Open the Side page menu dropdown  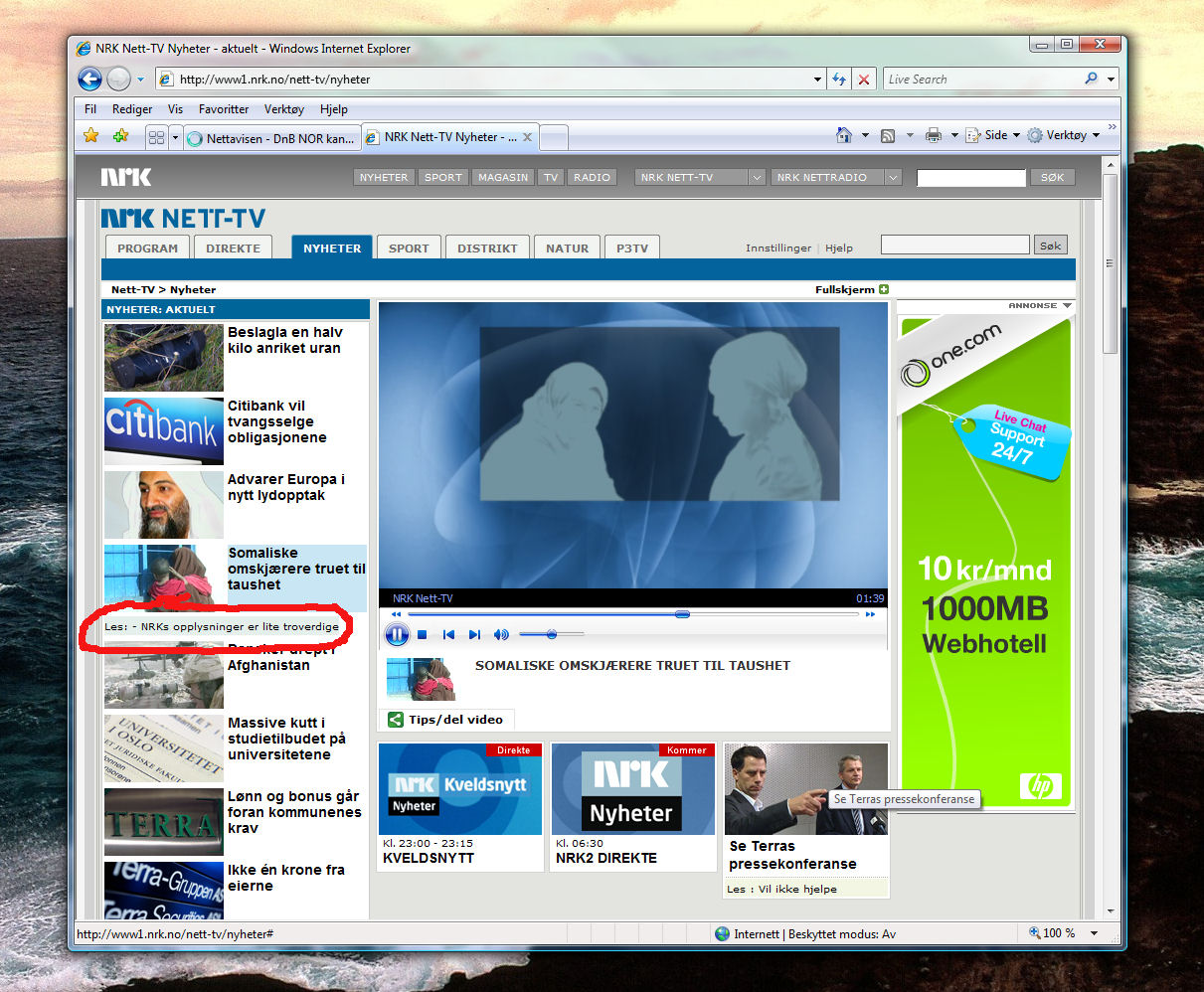993,135
